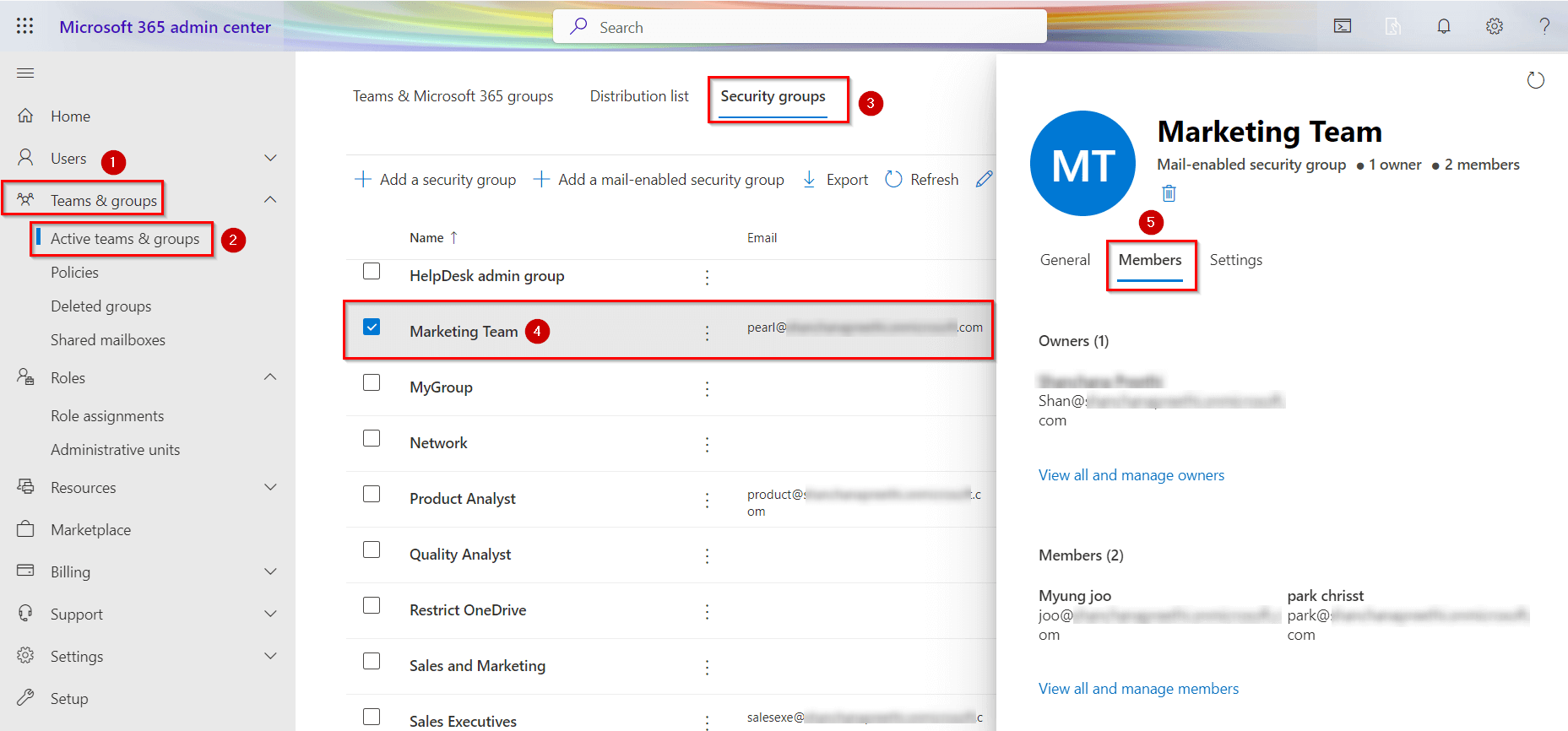Expand the Support section chevron

pyautogui.click(x=270, y=614)
